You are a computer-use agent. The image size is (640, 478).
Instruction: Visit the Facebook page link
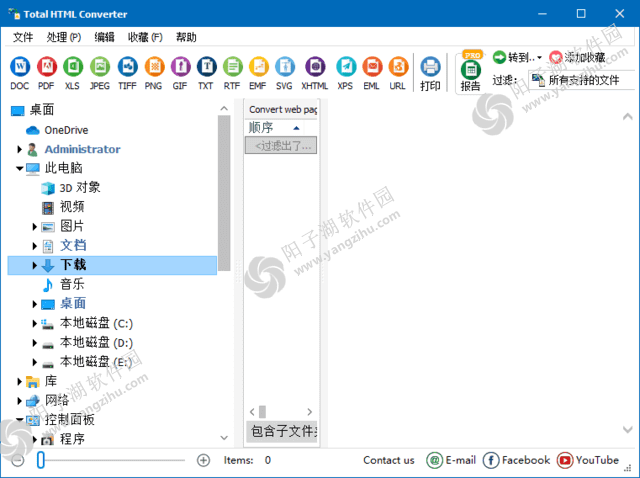pyautogui.click(x=516, y=460)
